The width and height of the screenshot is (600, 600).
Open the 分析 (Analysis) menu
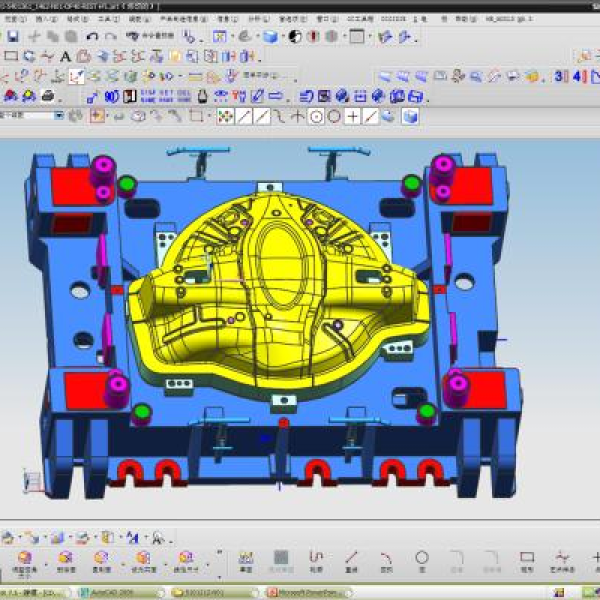(x=254, y=19)
